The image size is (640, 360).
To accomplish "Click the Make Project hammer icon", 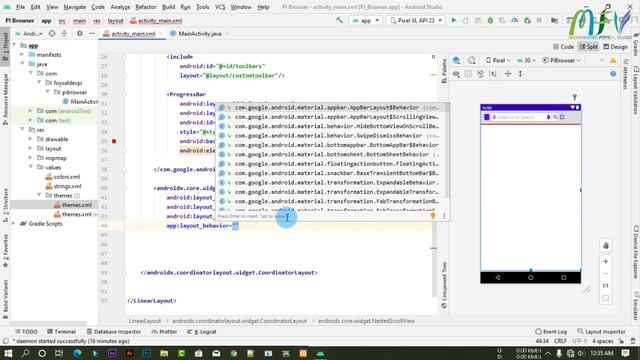I will pos(339,20).
